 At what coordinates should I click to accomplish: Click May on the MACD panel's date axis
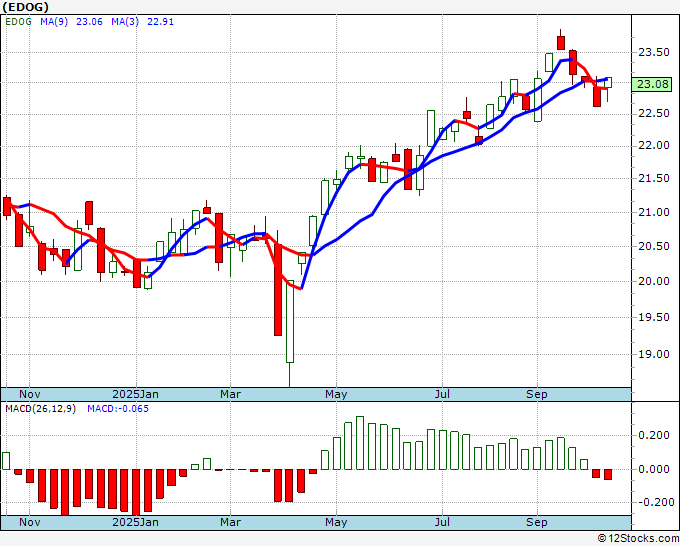coord(336,522)
